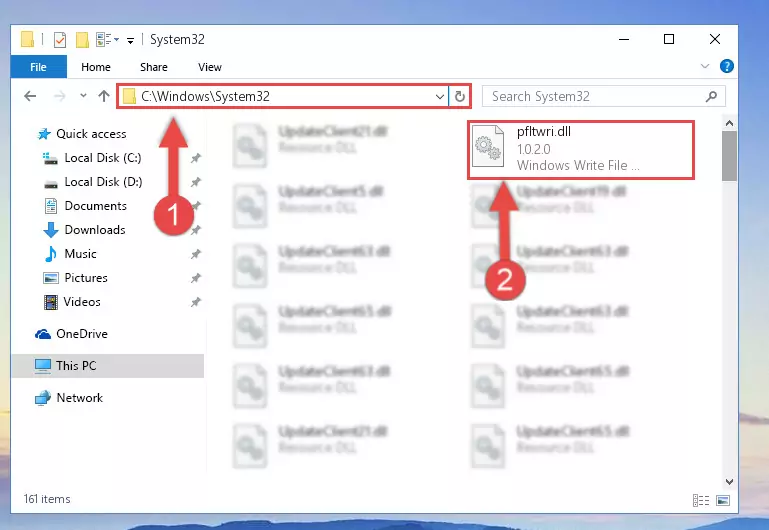Switch to details view icon in status bar
Viewport: 769px width, 530px height.
(701, 501)
